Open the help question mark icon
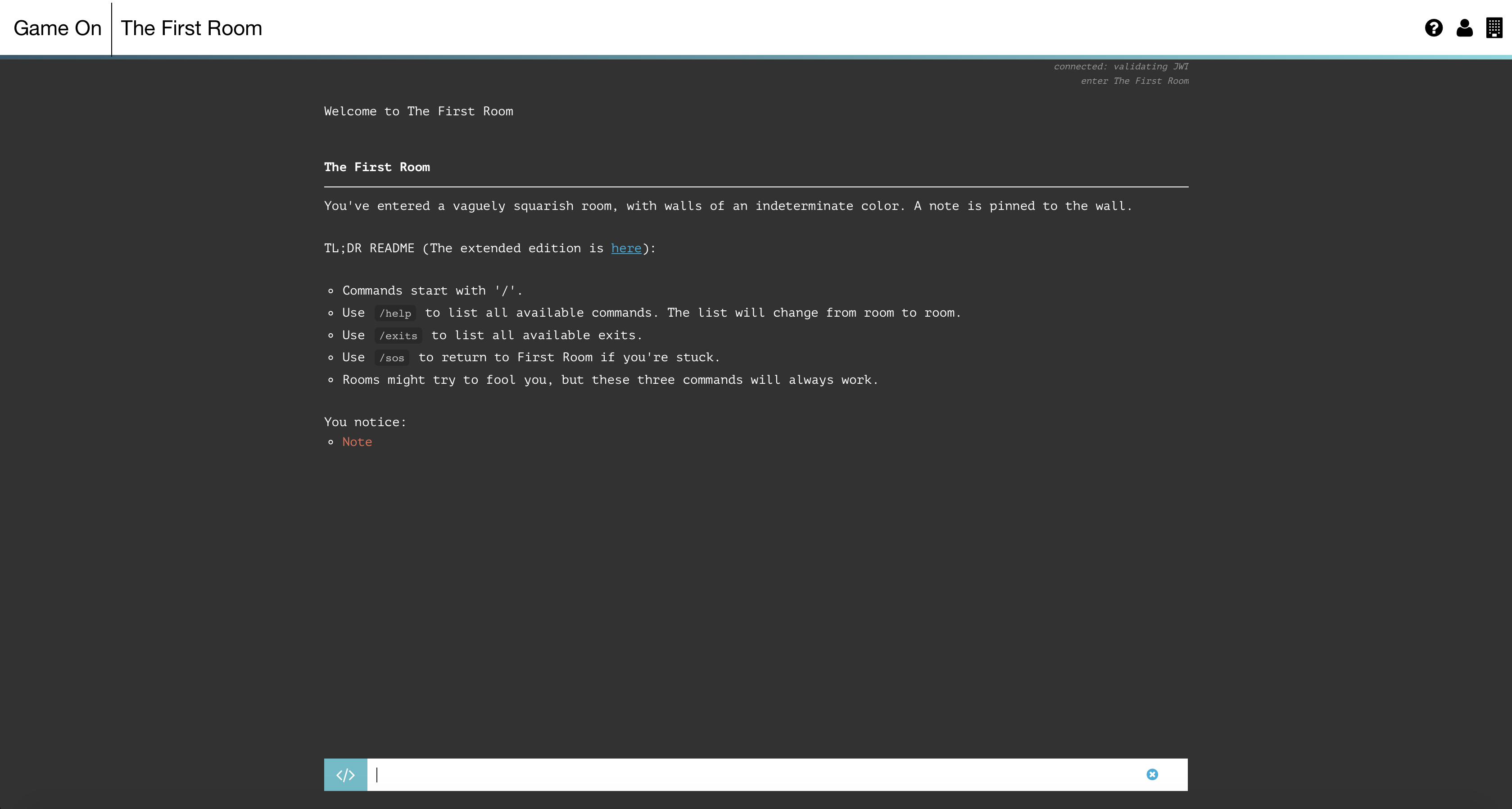This screenshot has height=809, width=1512. 1433,27
